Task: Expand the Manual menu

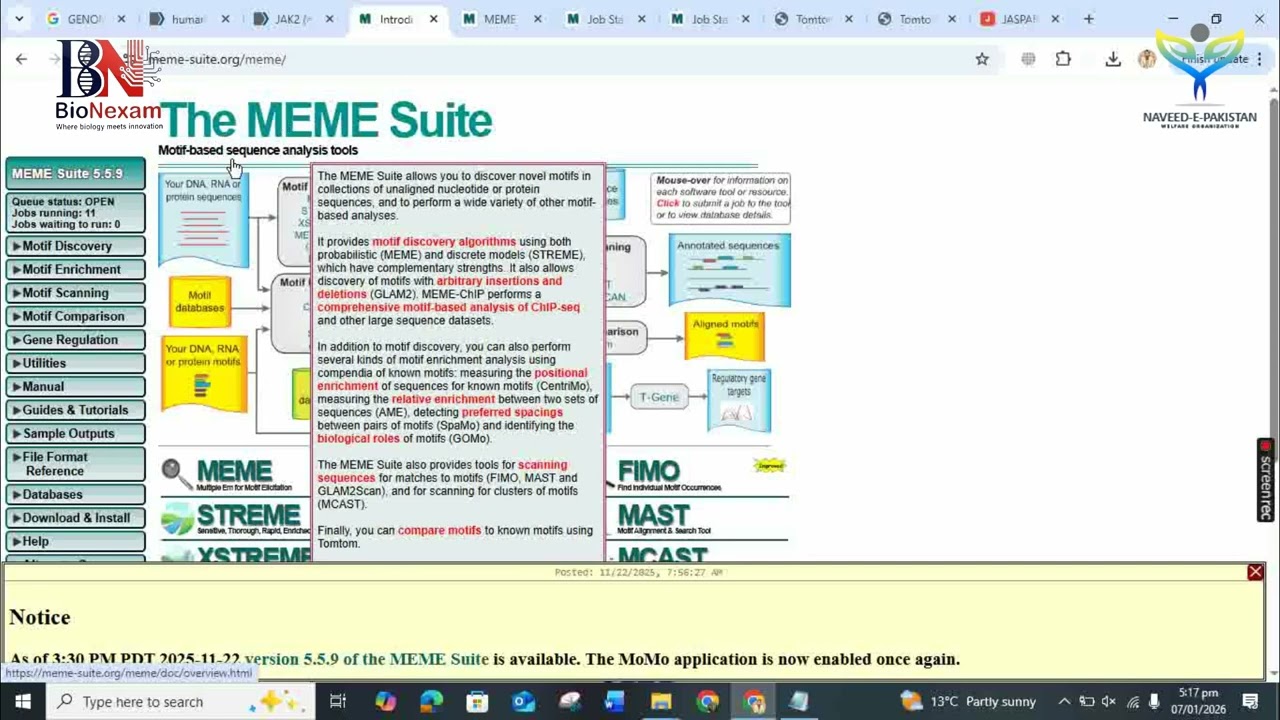Action: click(x=76, y=386)
